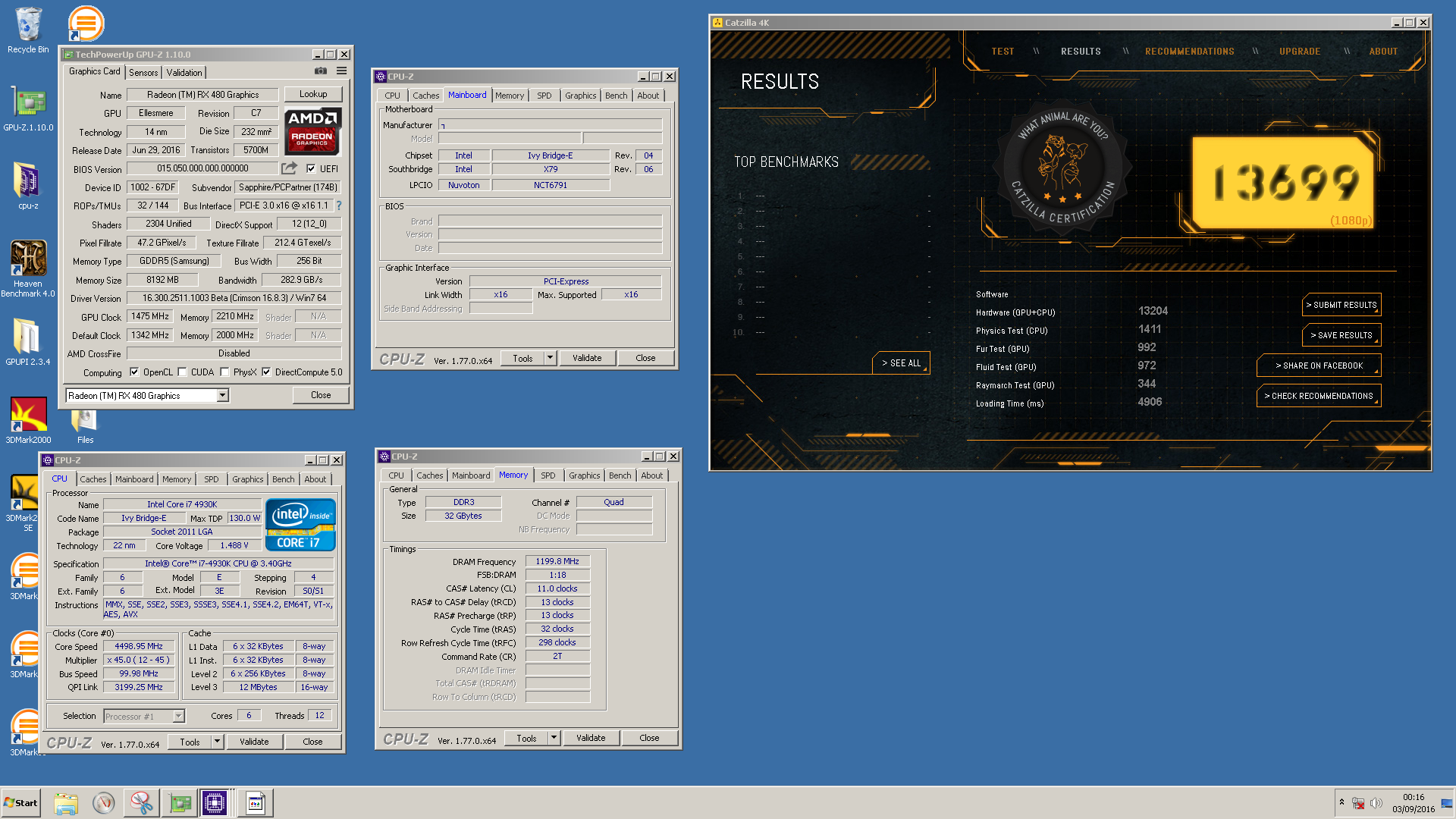Image resolution: width=1456 pixels, height=819 pixels.
Task: Click Close button in GPU-Z window
Action: pos(321,395)
